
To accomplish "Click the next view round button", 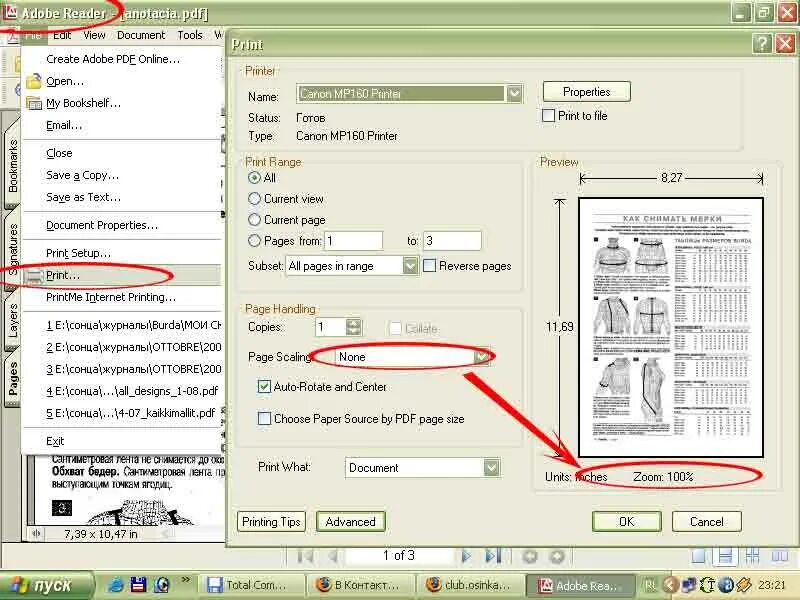I will click(557, 556).
